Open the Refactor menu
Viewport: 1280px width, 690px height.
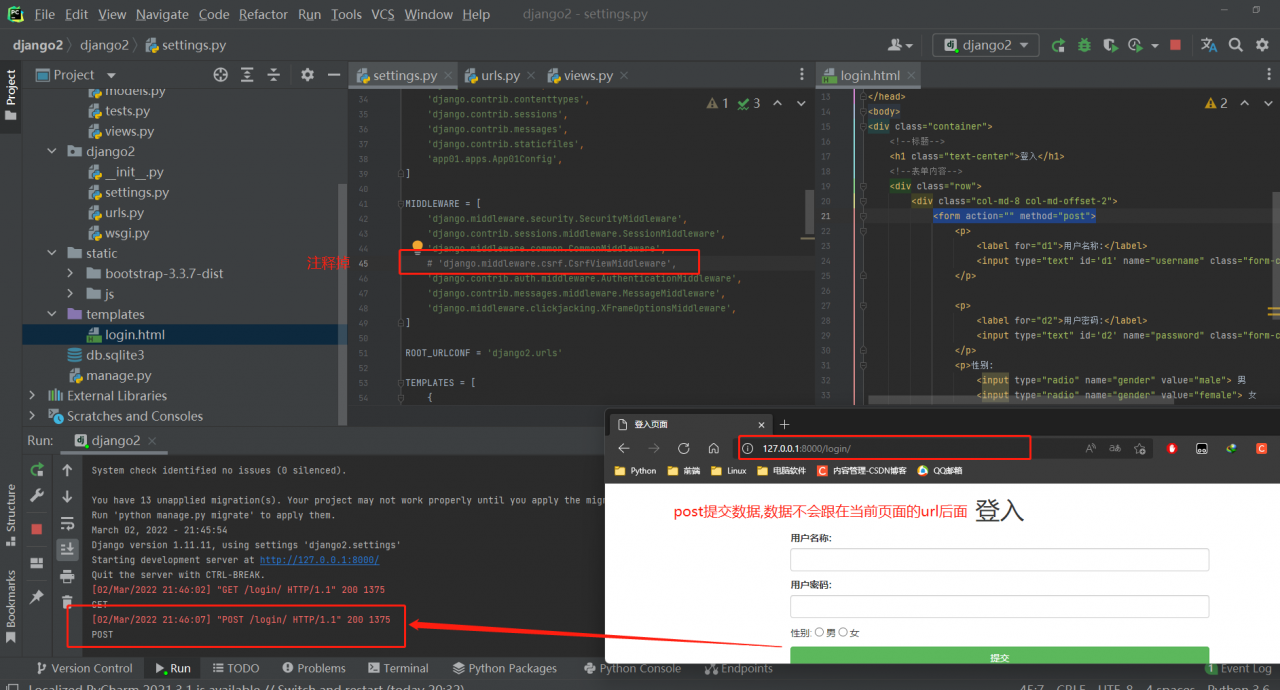[x=263, y=14]
